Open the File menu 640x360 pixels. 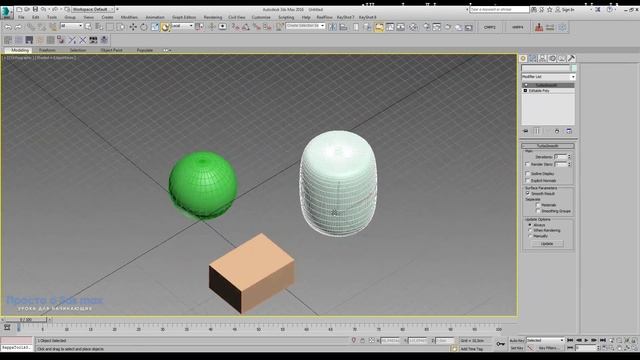point(21,18)
